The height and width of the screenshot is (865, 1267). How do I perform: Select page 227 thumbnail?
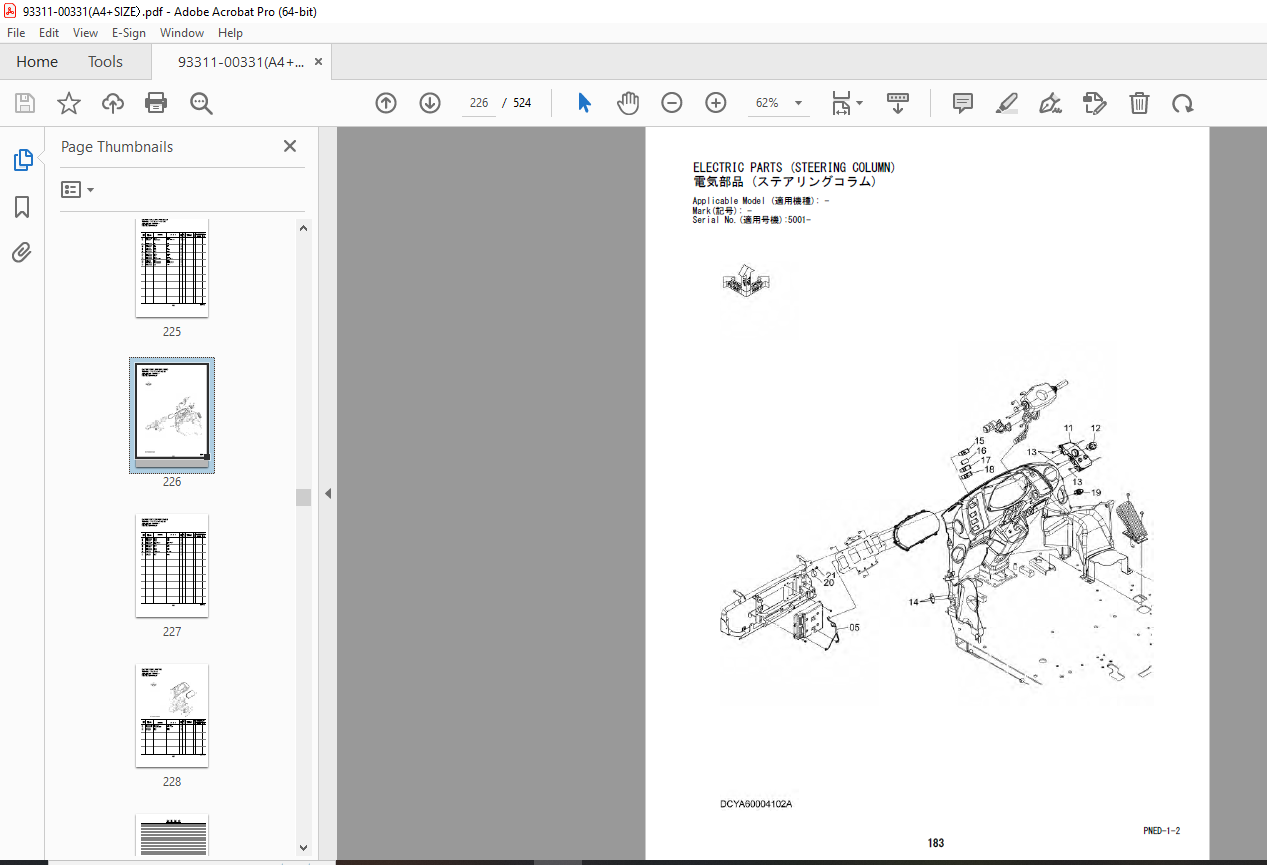pyautogui.click(x=172, y=565)
